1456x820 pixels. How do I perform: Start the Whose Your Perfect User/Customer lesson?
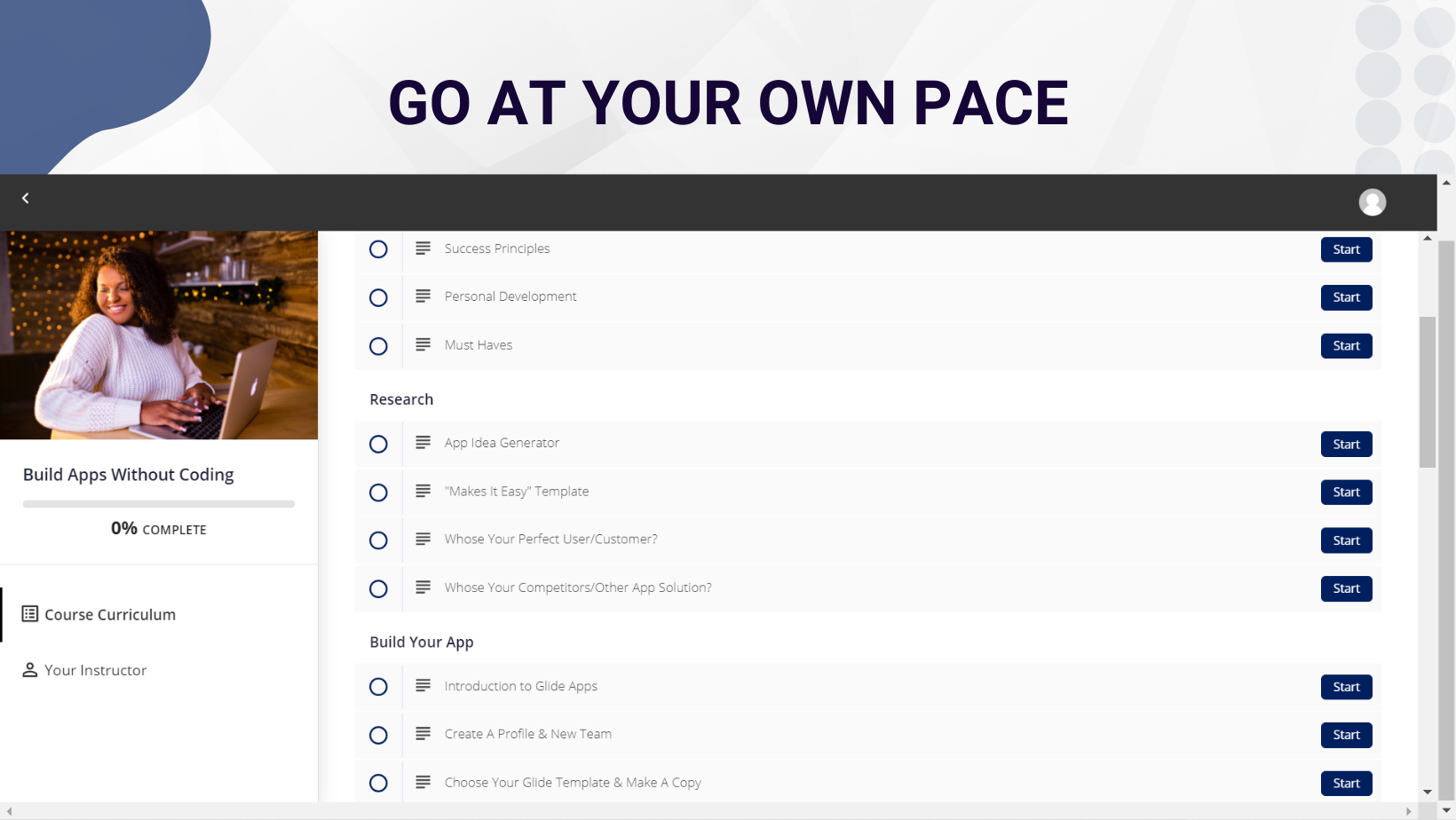point(1346,540)
